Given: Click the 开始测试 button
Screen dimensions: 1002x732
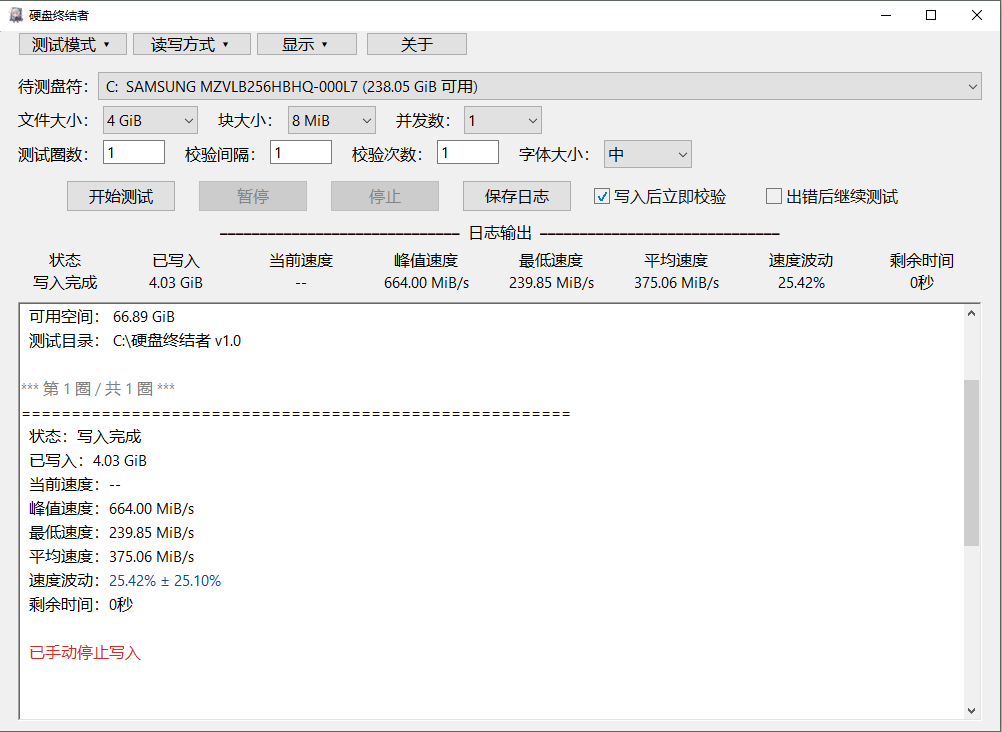Looking at the screenshot, I should 121,196.
